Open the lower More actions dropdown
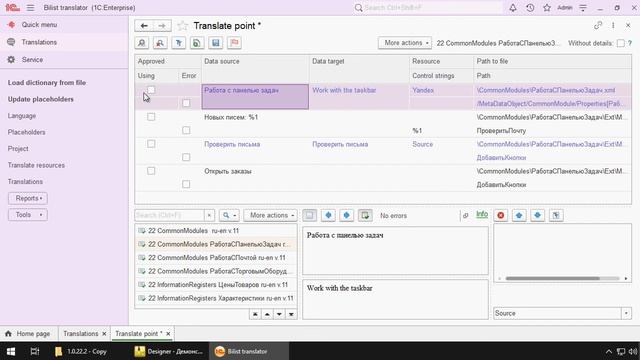Viewport: 640px width, 360px height. (271, 215)
